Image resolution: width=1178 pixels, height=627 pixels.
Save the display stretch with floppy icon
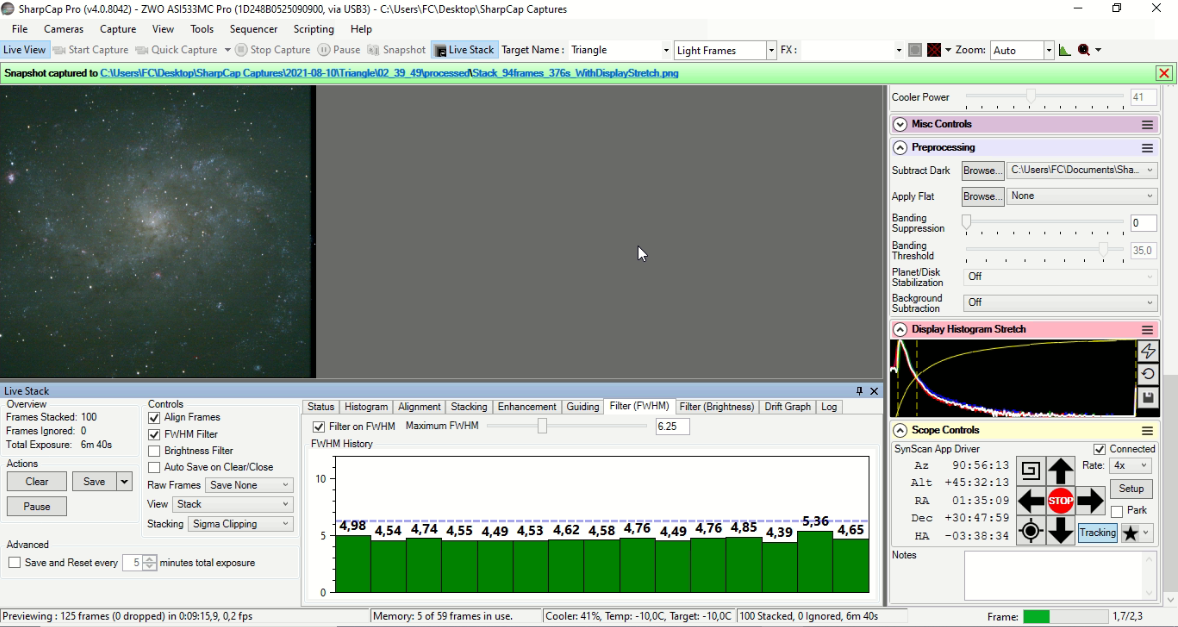[1147, 398]
